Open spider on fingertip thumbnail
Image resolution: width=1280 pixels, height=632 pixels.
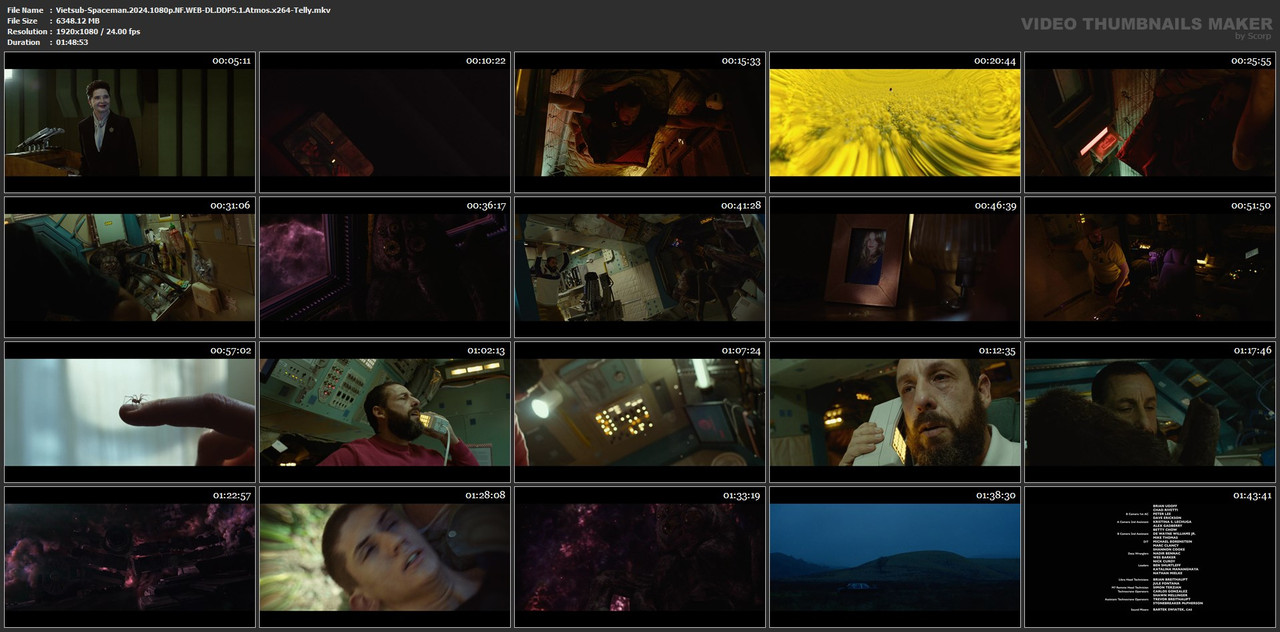[x=130, y=412]
